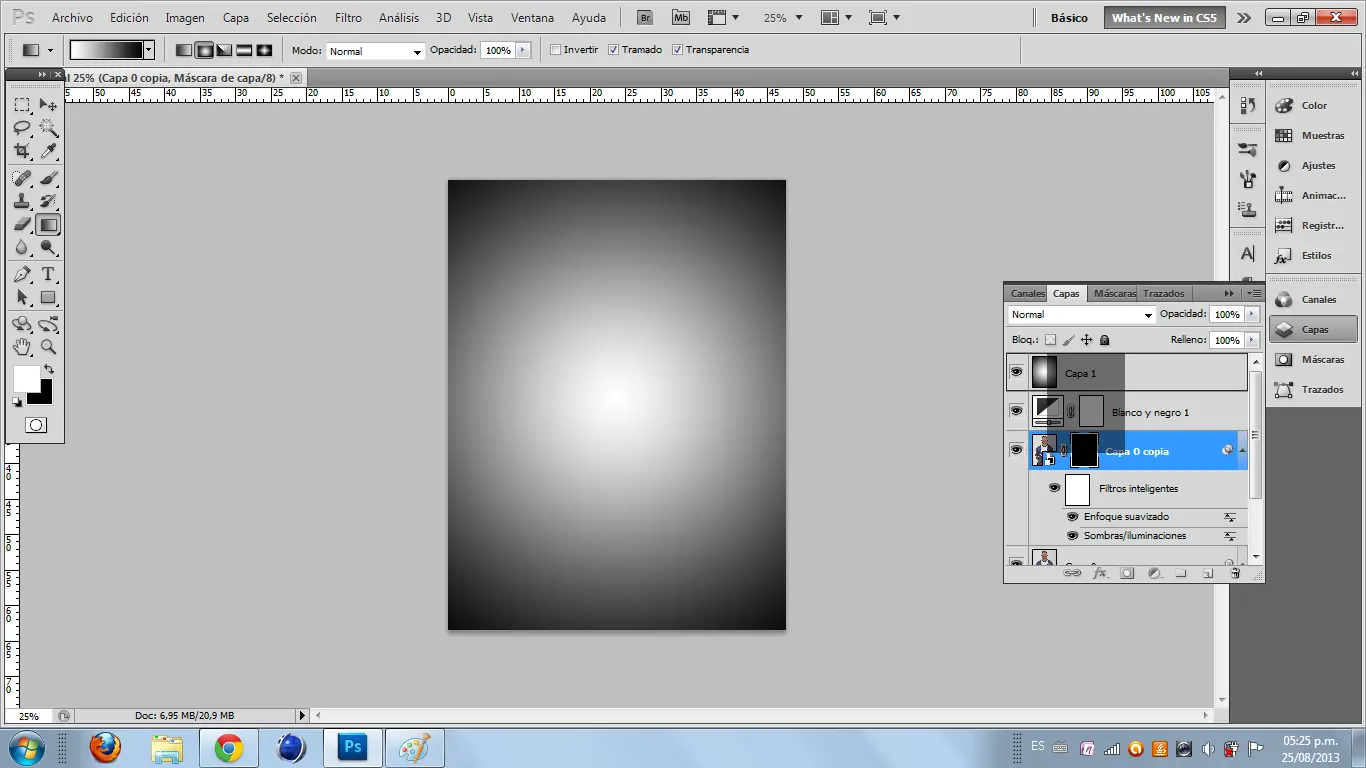
Task: Select the Horizontal Type tool
Action: (48, 274)
